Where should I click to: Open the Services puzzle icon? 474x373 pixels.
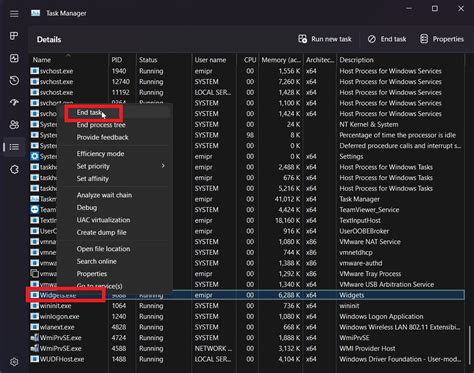click(x=14, y=169)
